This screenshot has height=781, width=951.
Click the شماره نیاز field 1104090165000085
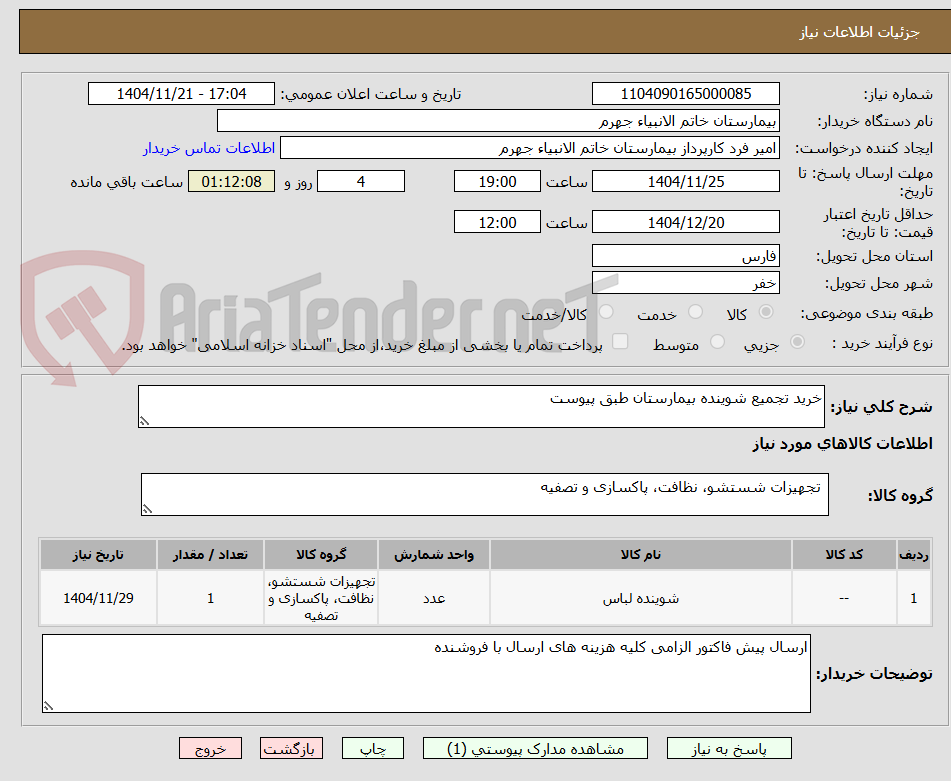coord(685,94)
